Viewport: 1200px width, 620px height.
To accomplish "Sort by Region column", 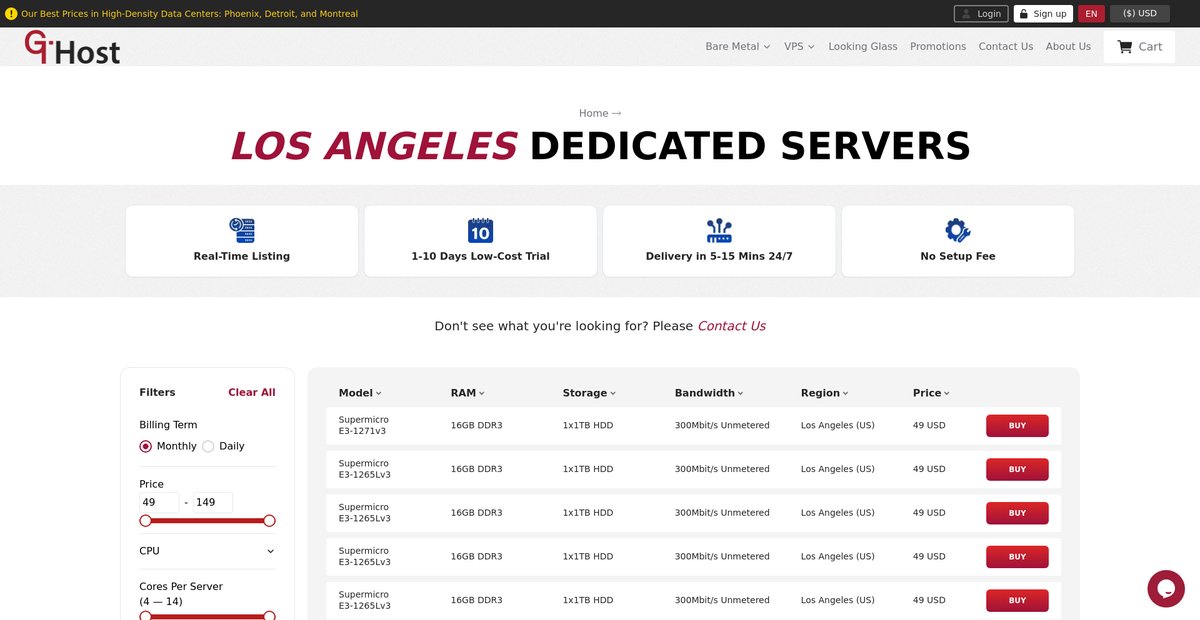I will [825, 393].
